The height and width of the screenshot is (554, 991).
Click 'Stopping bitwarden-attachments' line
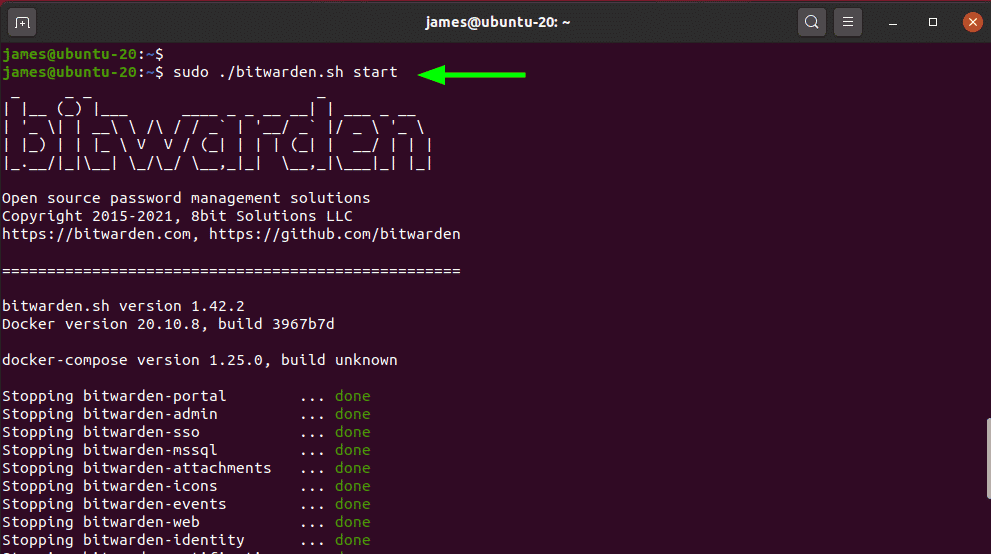click(186, 468)
